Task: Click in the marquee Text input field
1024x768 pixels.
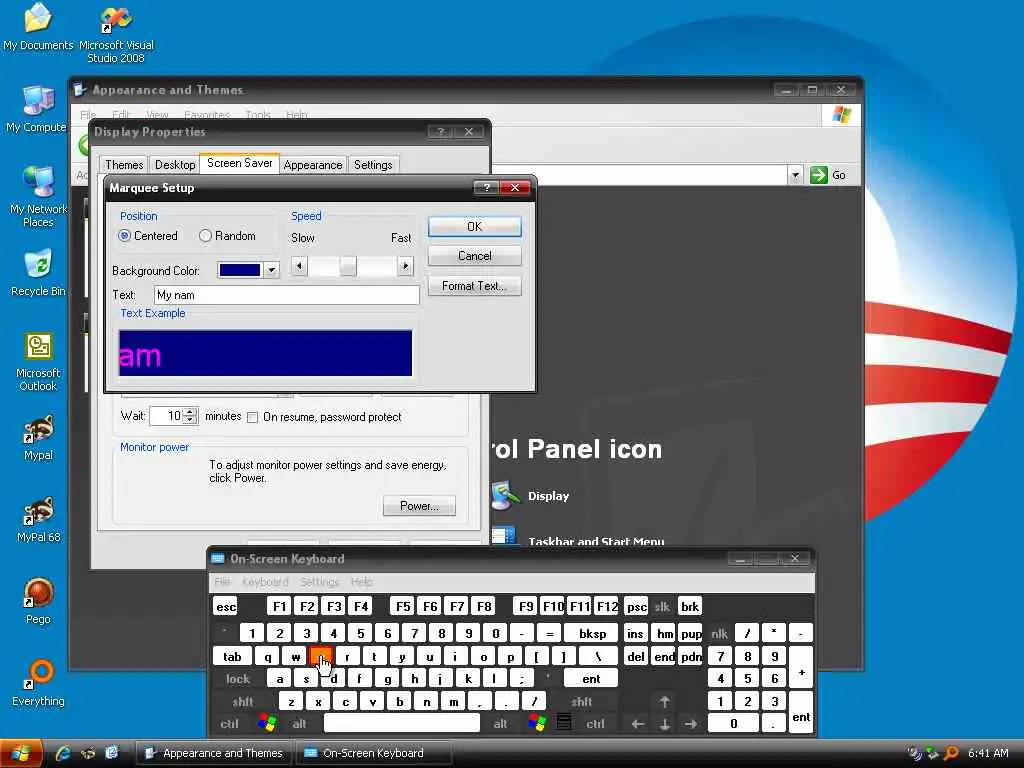Action: point(287,295)
